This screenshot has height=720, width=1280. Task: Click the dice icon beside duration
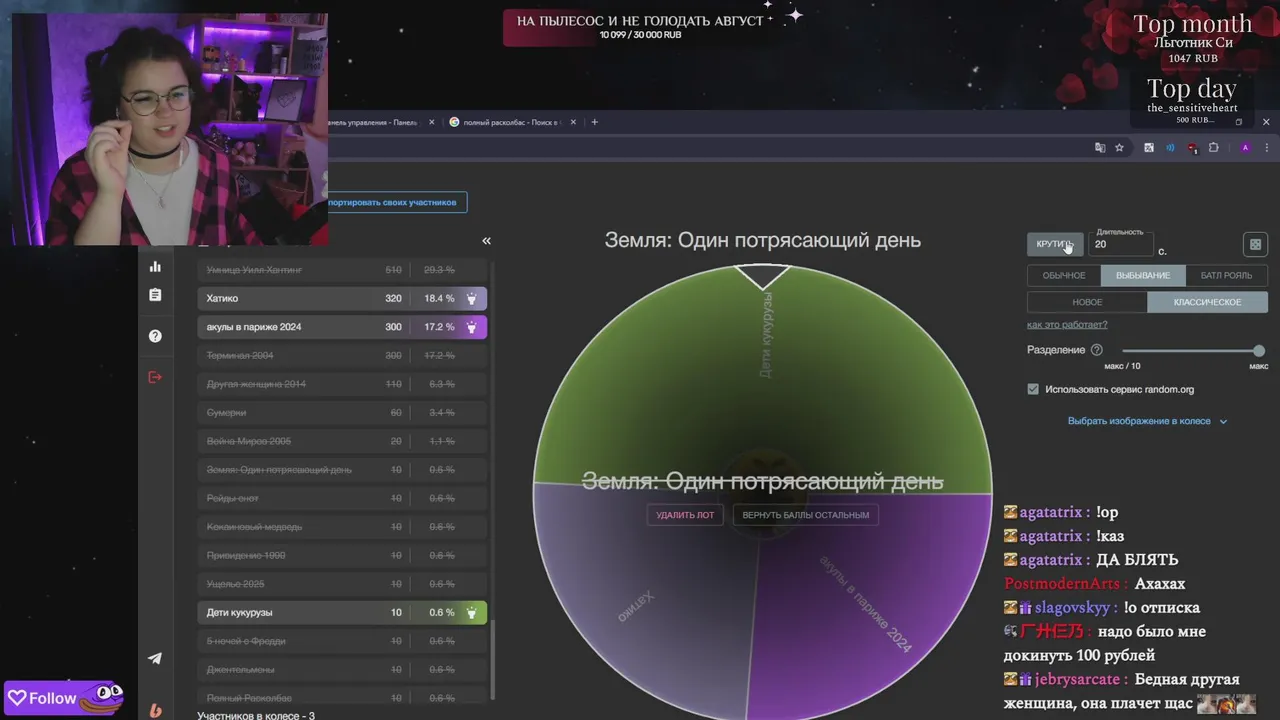point(1255,244)
